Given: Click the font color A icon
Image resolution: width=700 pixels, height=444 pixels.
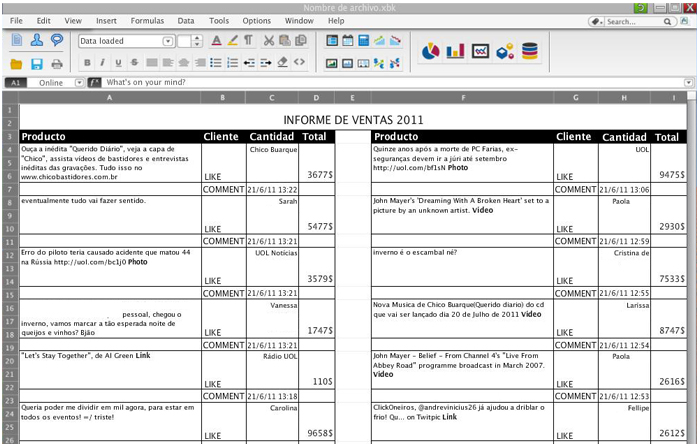Looking at the screenshot, I should pos(217,41).
